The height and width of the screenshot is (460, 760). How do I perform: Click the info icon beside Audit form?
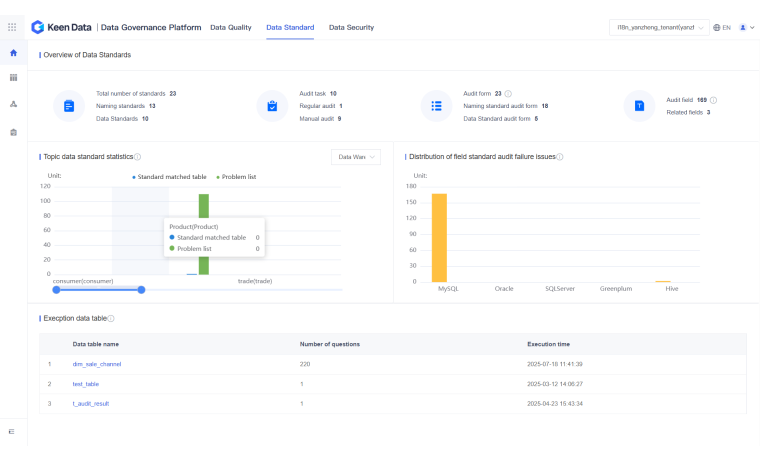[x=508, y=93]
